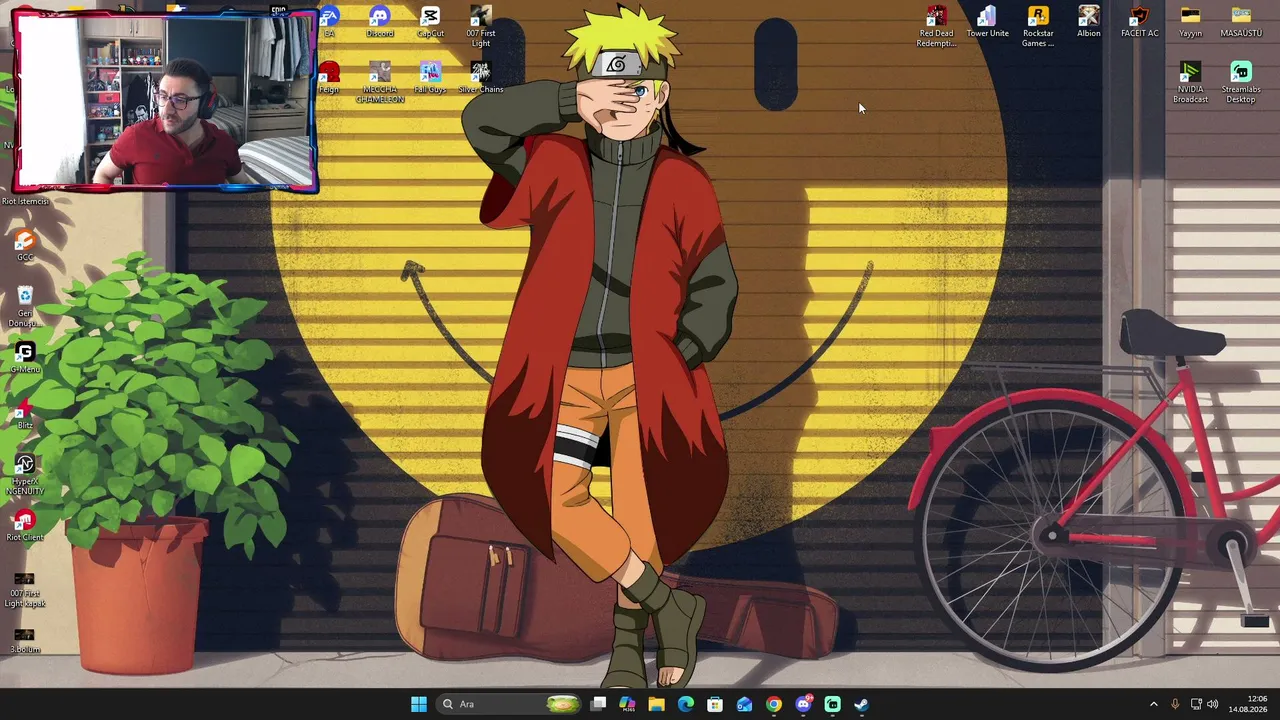Open File Explorer from the taskbar

[x=656, y=704]
